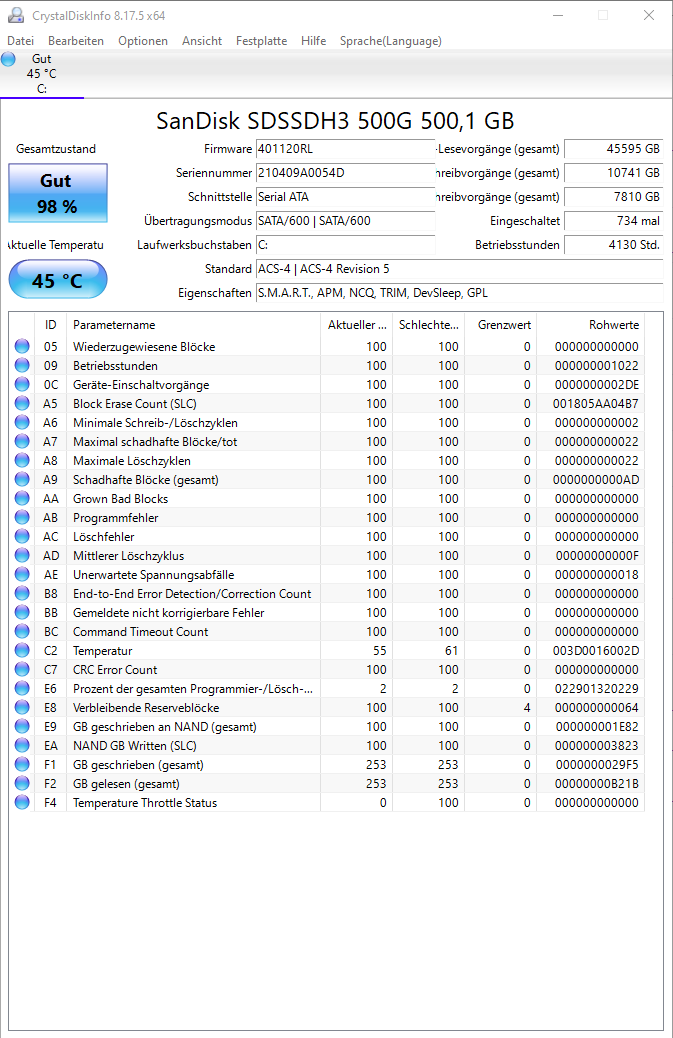Click status orb for Maximale Löschzyklen row
Image resolution: width=673 pixels, height=1038 pixels.
click(x=22, y=461)
